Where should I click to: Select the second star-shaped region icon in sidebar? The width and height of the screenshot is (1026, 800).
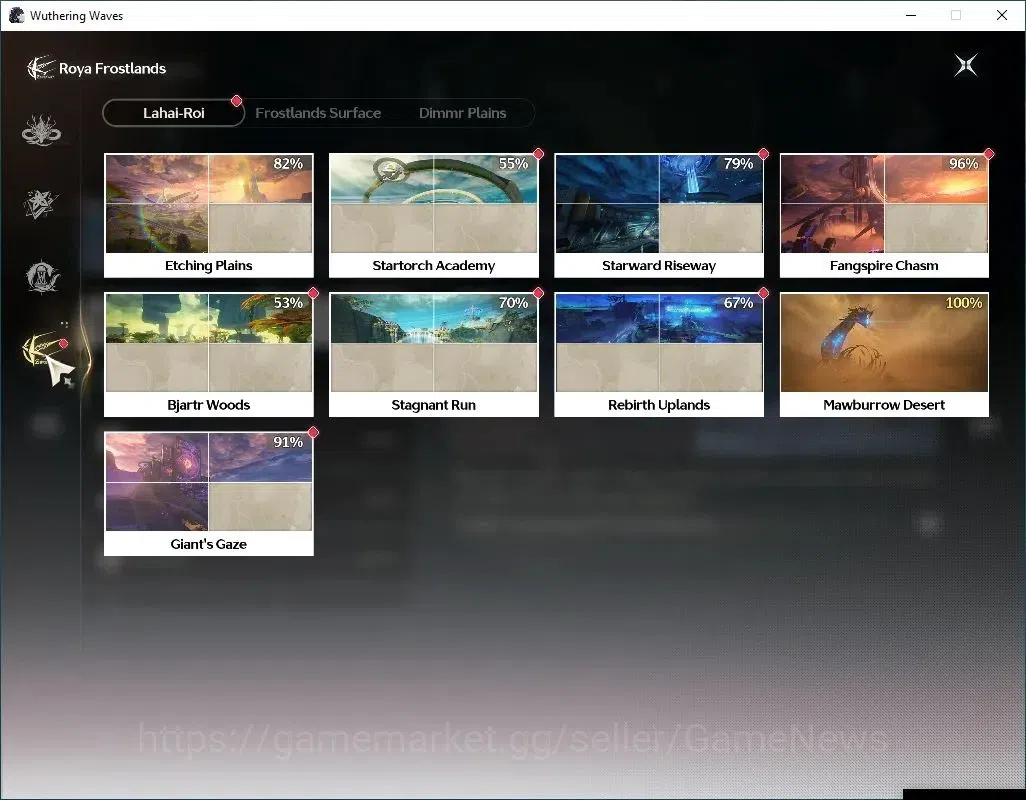(41, 203)
